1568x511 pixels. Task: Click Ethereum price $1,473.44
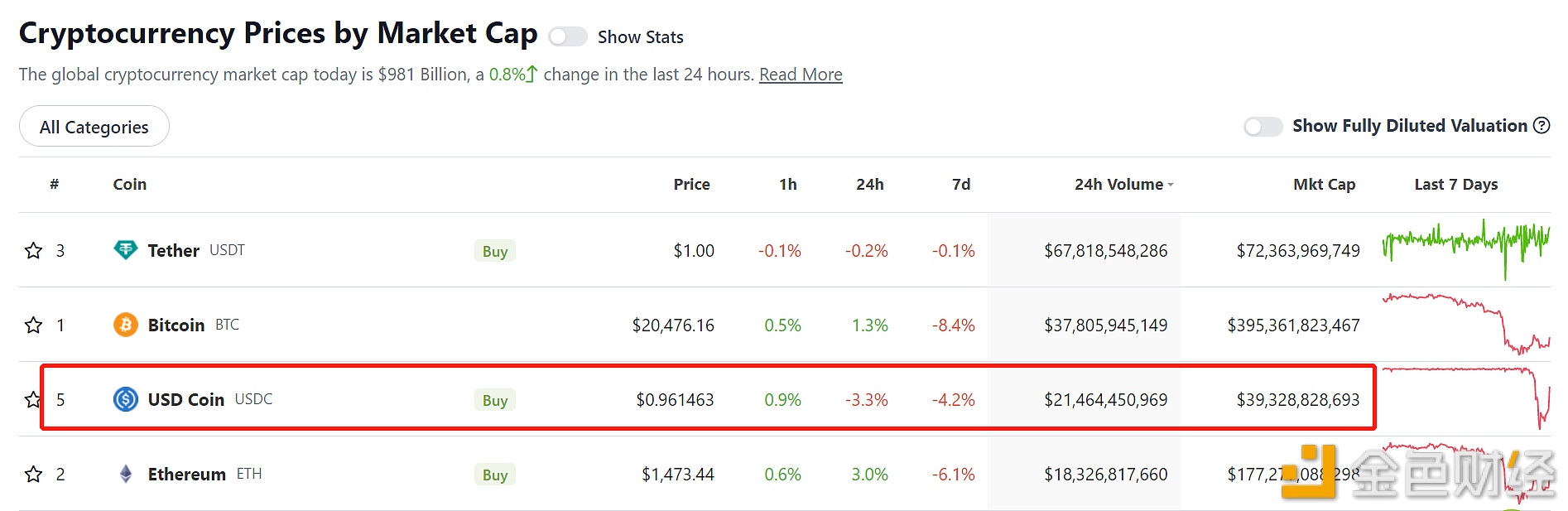(678, 474)
